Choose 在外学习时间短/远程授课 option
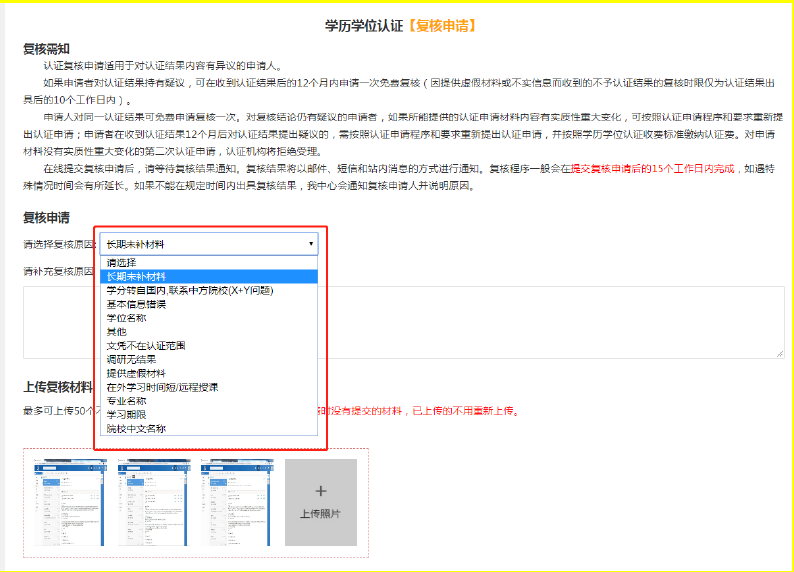Viewport: 794px width, 572px height. [x=162, y=387]
